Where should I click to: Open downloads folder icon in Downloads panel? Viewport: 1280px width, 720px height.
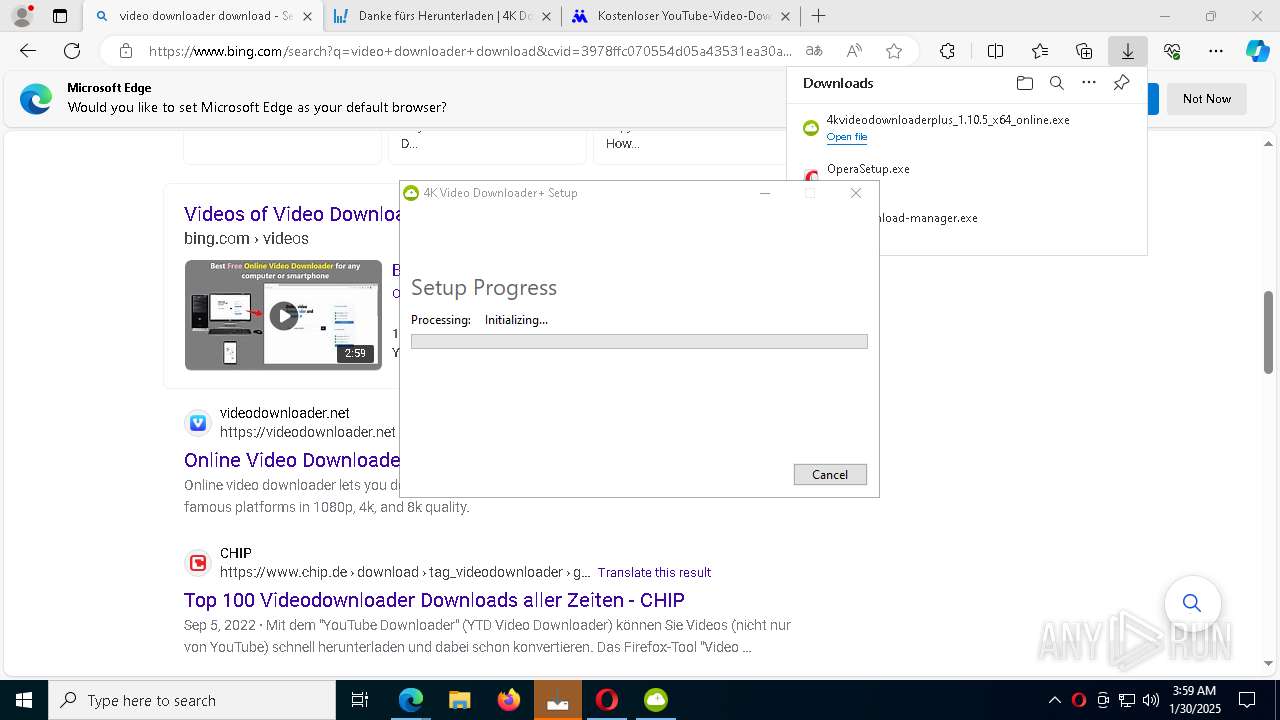(x=1024, y=83)
